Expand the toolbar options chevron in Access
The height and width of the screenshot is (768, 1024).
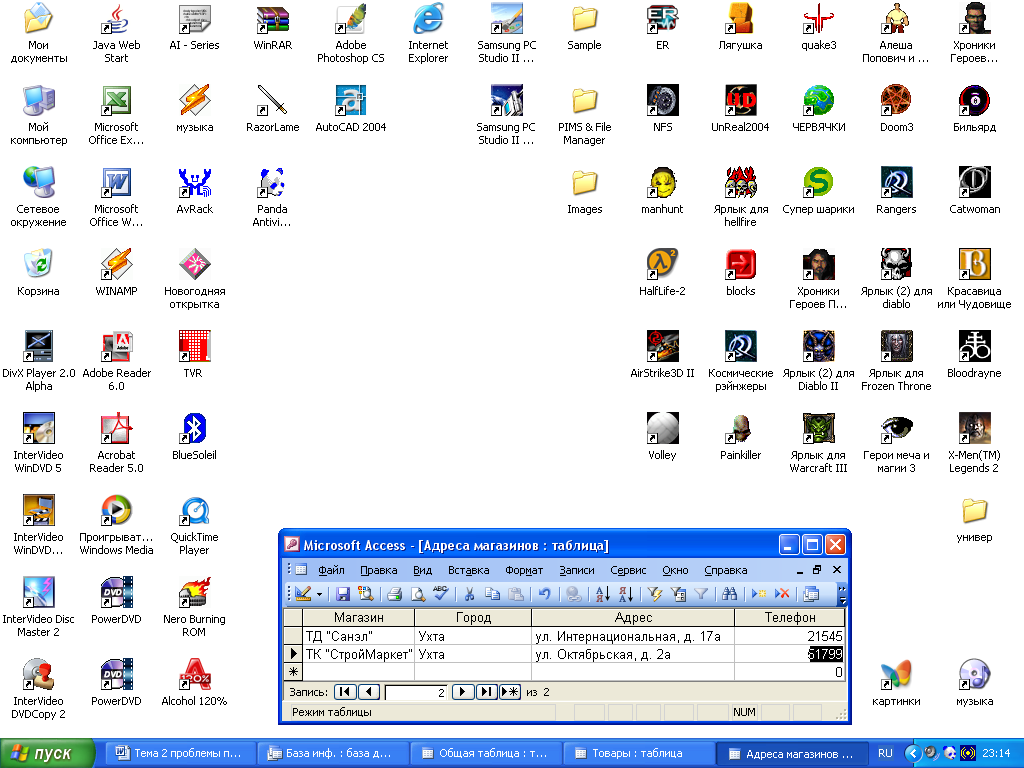(x=842, y=594)
